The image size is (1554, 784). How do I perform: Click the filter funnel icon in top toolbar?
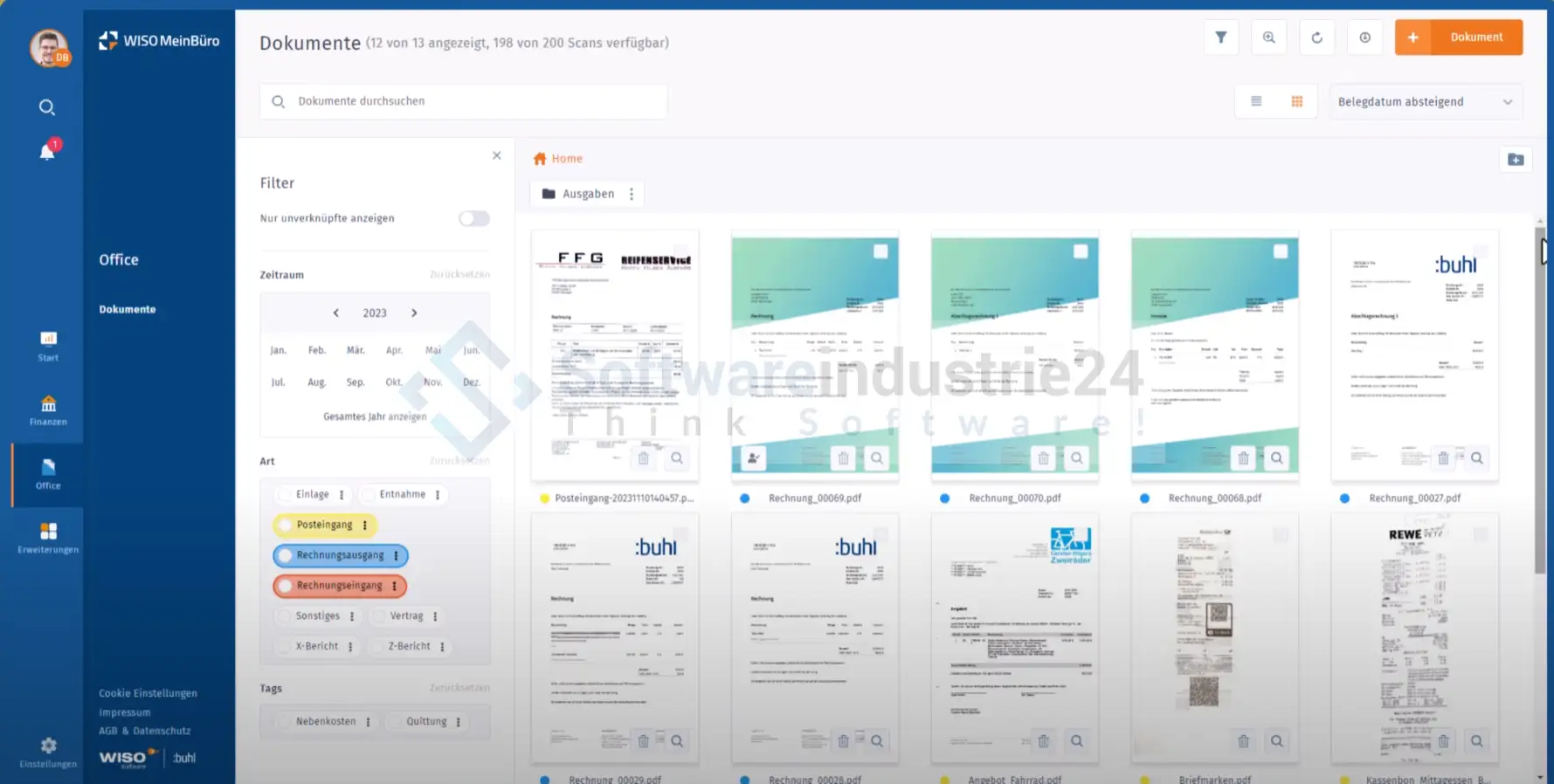tap(1220, 38)
